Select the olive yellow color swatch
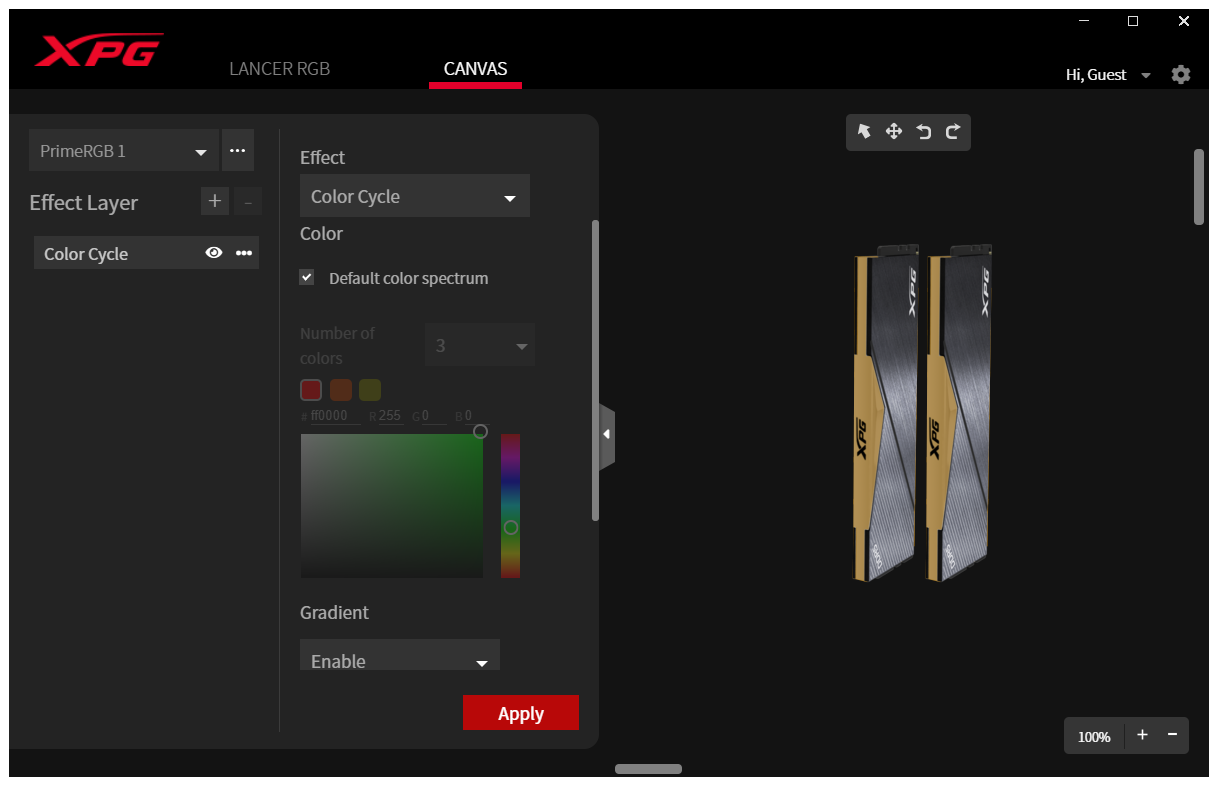The width and height of the screenshot is (1226, 790). [x=370, y=390]
